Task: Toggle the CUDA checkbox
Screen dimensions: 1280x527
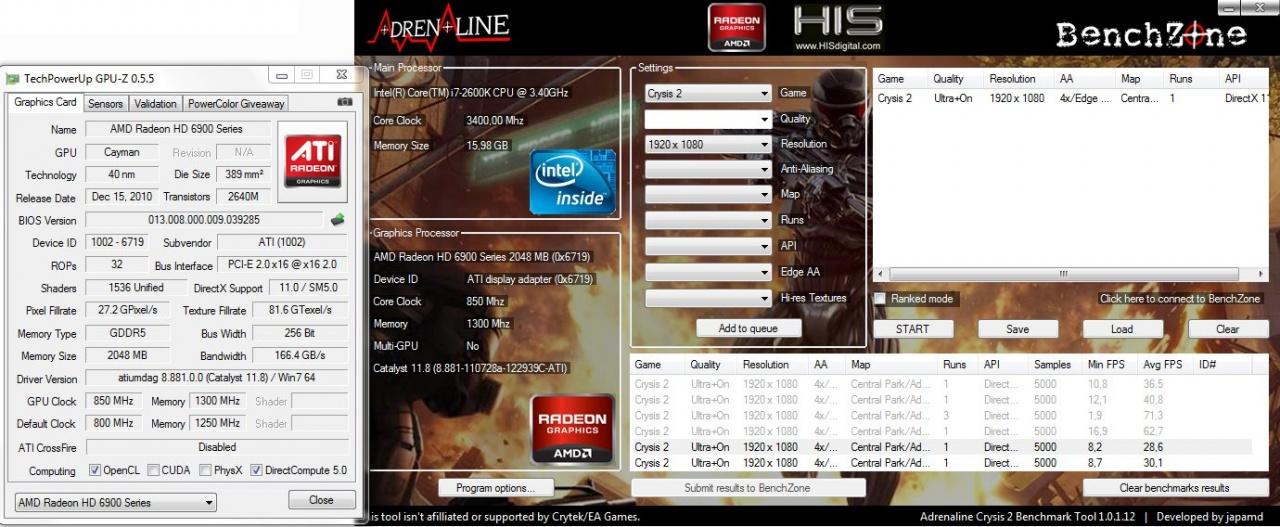Action: click(x=154, y=470)
